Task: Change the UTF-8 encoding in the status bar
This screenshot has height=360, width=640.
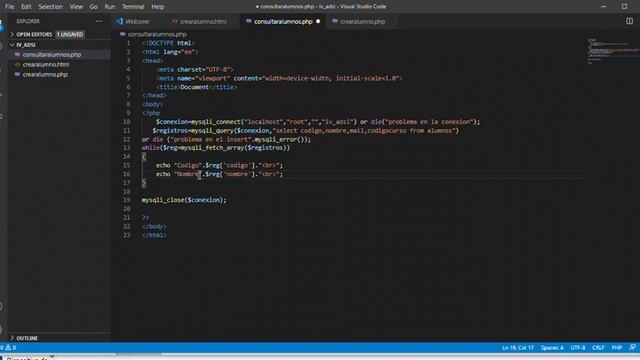Action: point(578,348)
